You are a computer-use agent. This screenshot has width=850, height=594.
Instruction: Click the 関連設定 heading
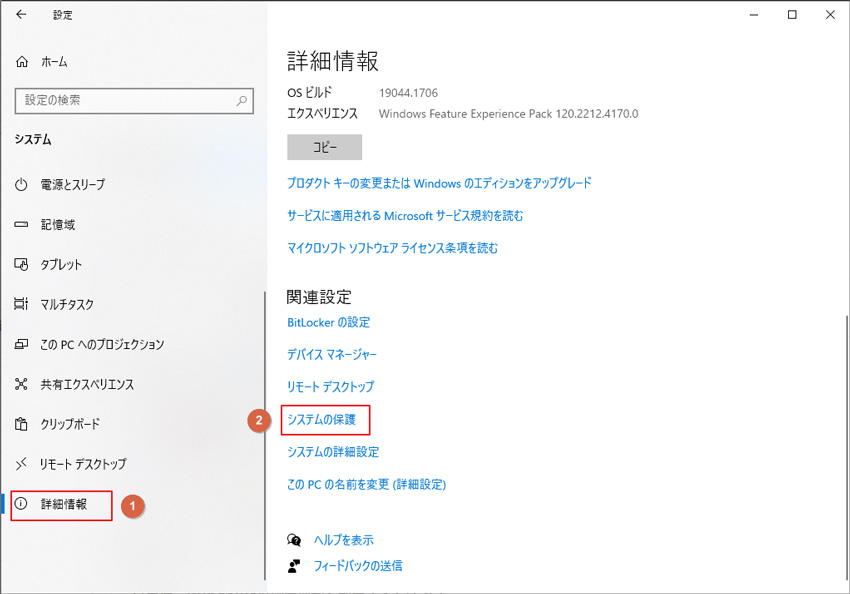pyautogui.click(x=319, y=297)
